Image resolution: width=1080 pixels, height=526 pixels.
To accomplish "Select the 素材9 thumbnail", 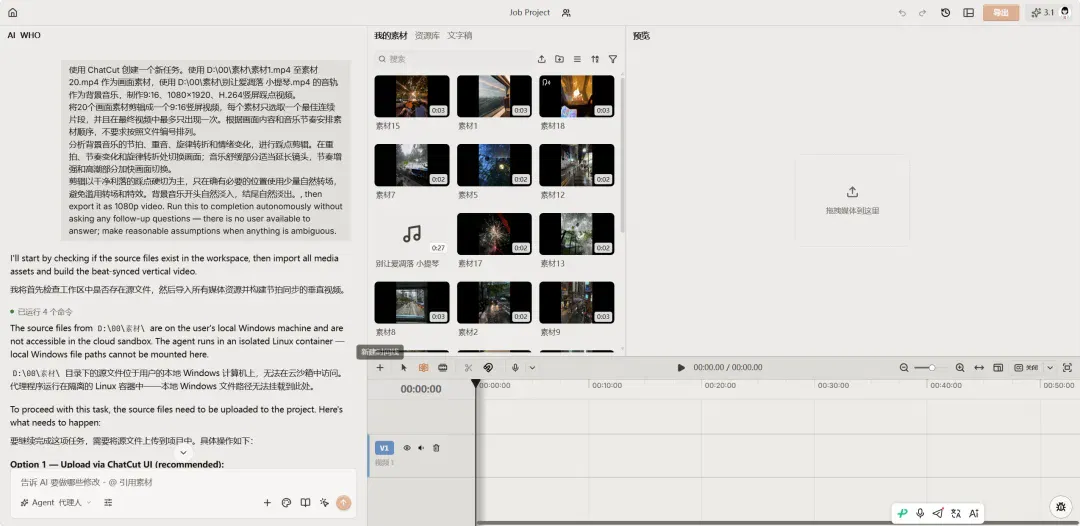I will point(577,303).
